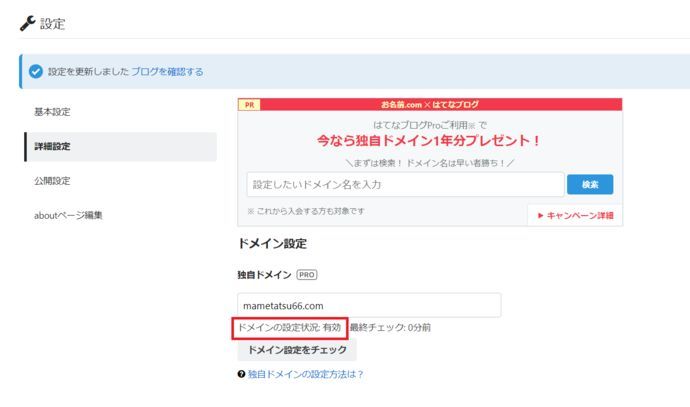The height and width of the screenshot is (407, 690).
Task: Open the キャンペーン詳細 link
Action: click(x=576, y=215)
